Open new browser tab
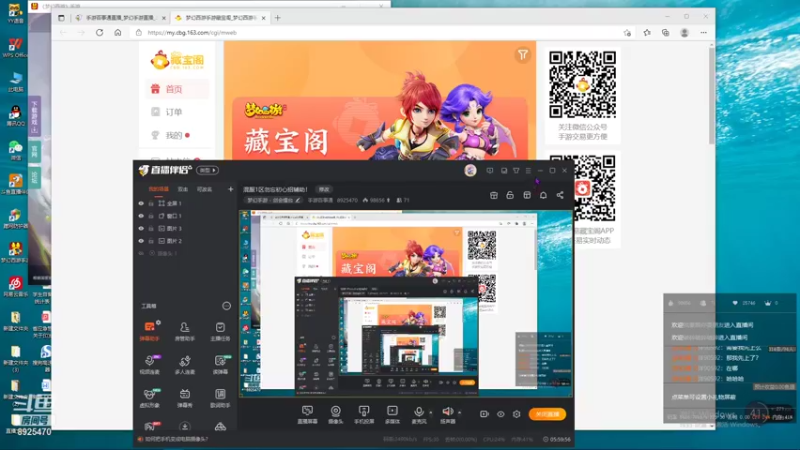 278,18
